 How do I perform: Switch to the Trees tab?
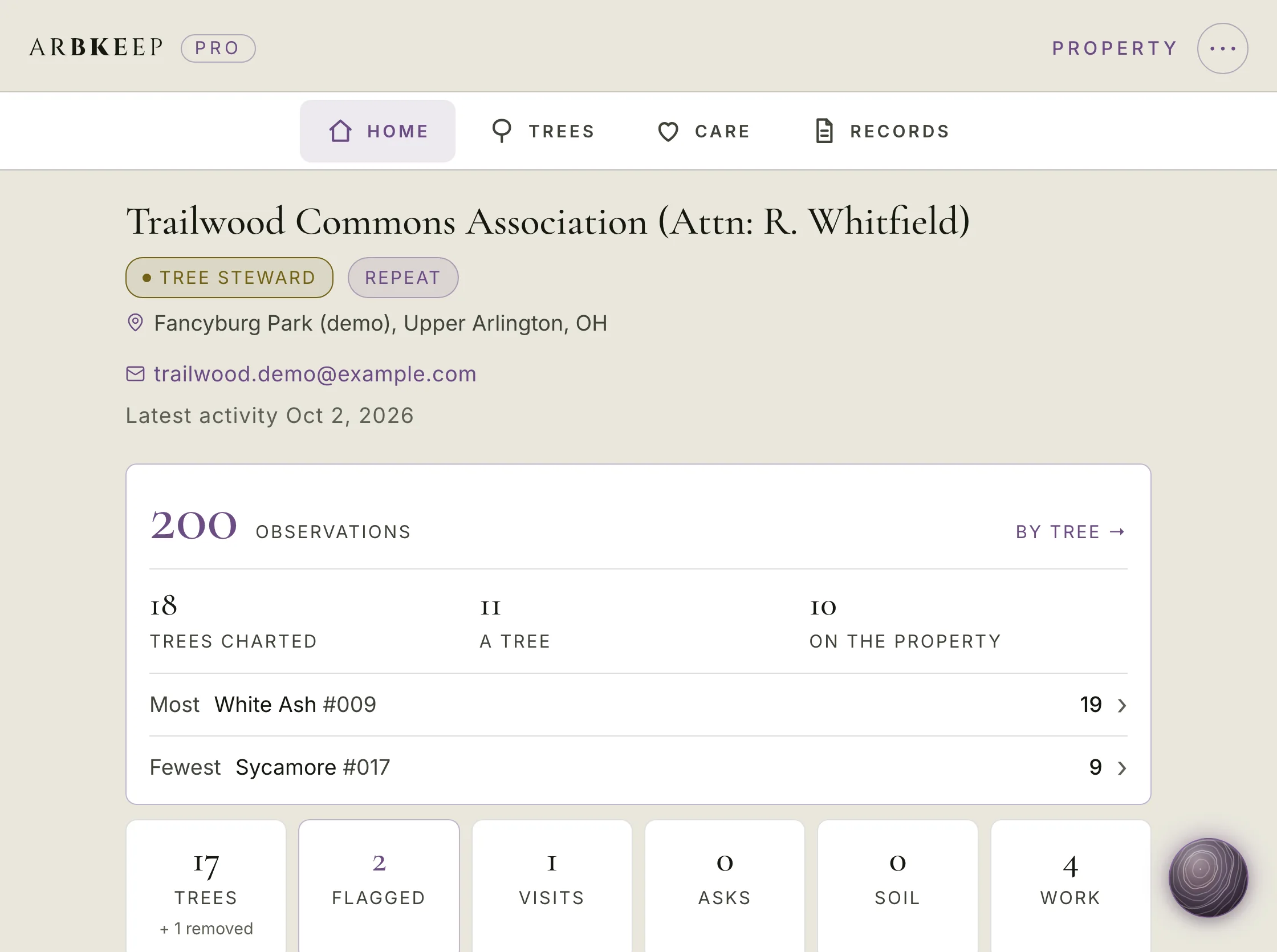[x=543, y=131]
